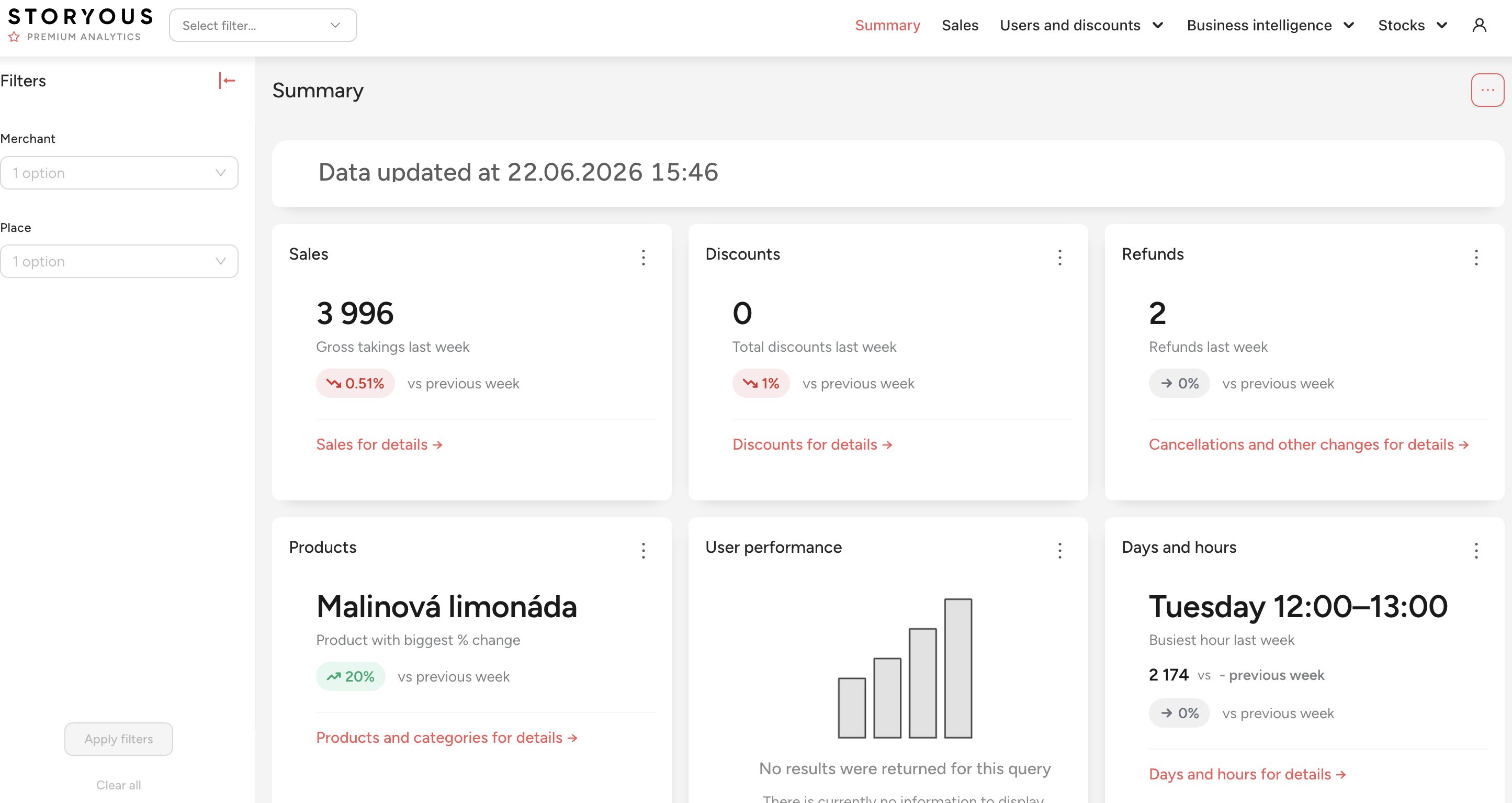1512x803 pixels.
Task: Open the User performance card kebab menu
Action: (x=1059, y=550)
